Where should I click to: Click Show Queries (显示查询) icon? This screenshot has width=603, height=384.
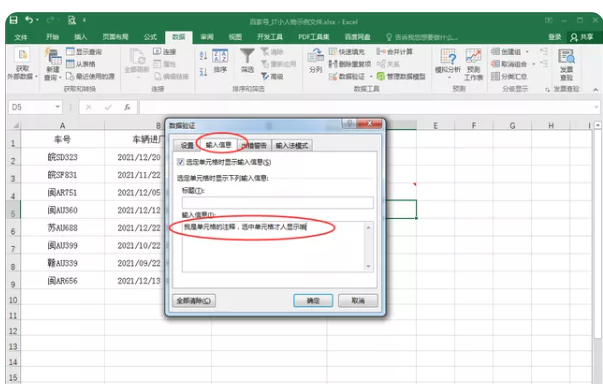click(70, 52)
